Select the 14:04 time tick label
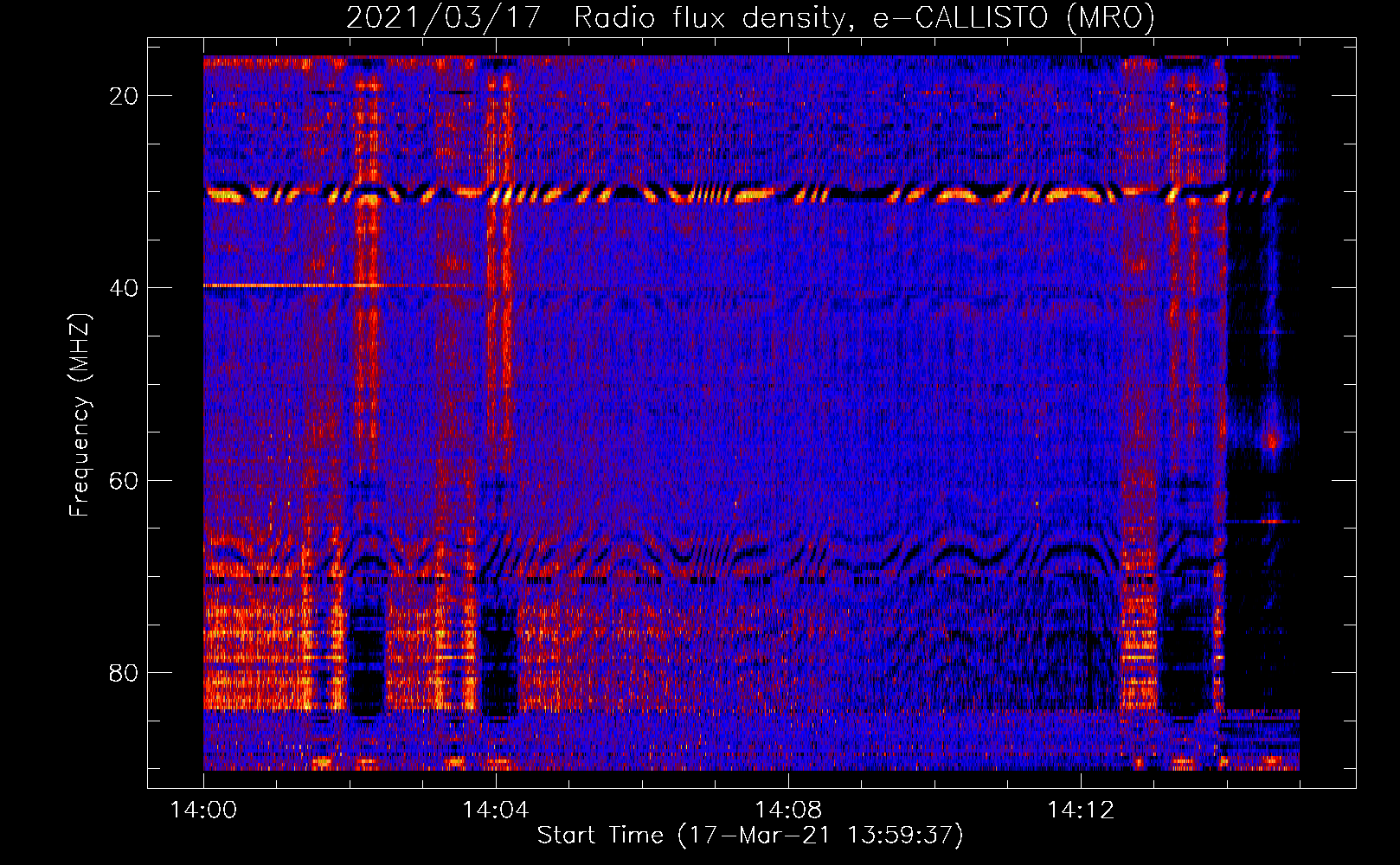Image resolution: width=1400 pixels, height=865 pixels. pyautogui.click(x=495, y=811)
